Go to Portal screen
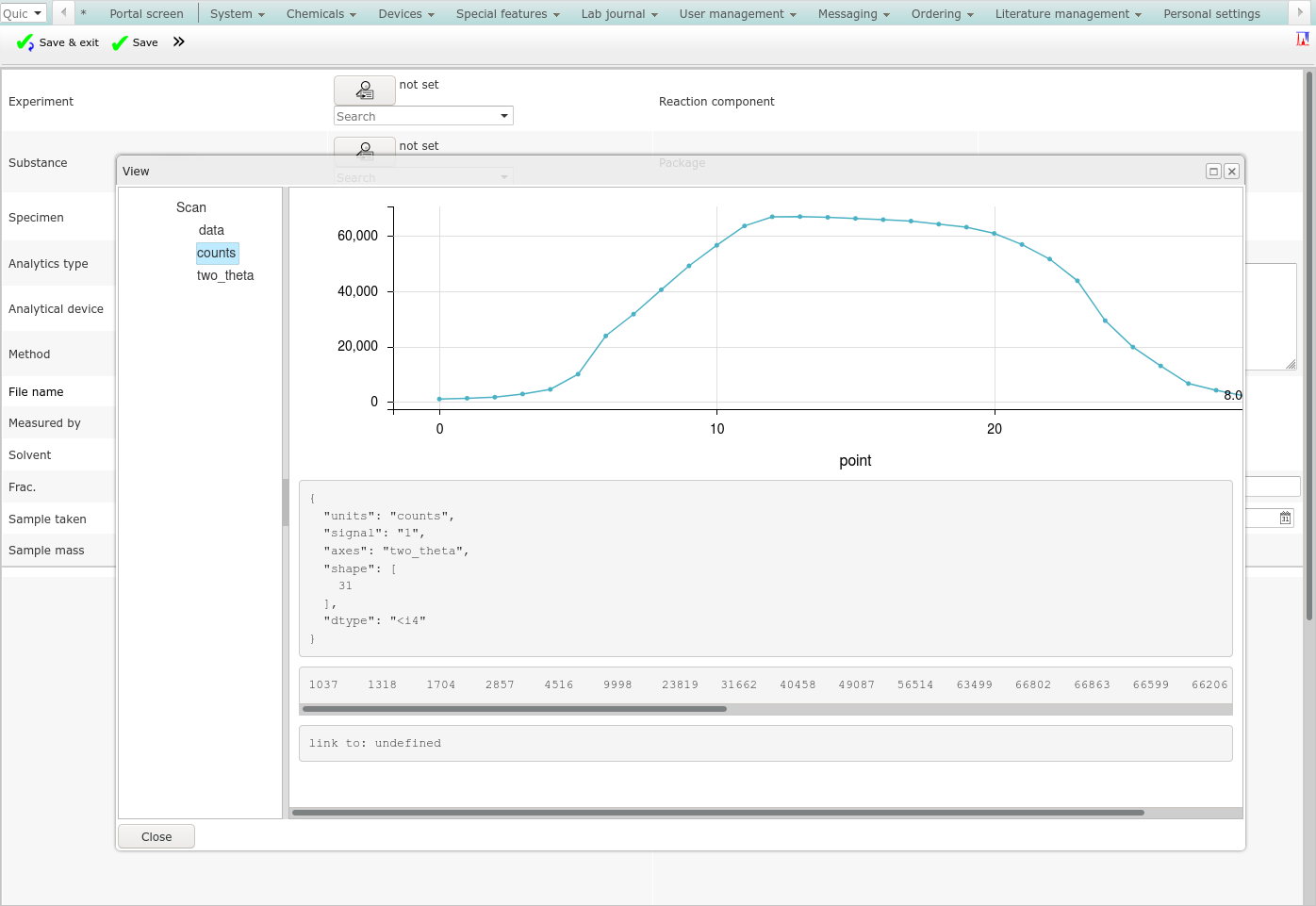1316x906 pixels. 146,14
